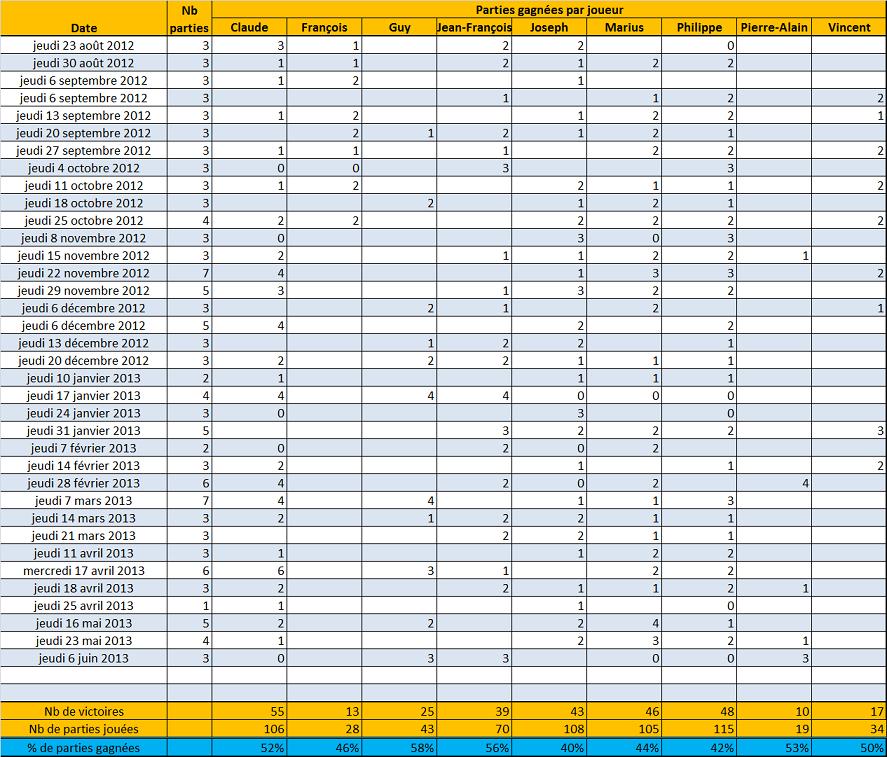Select the "Pierre-Alain" column header
The height and width of the screenshot is (757, 887).
(774, 27)
